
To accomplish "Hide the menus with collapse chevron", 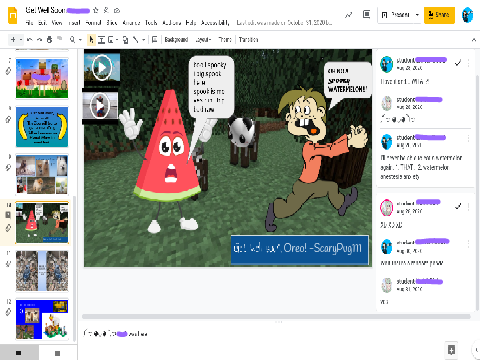I will pyautogui.click(x=474, y=40).
